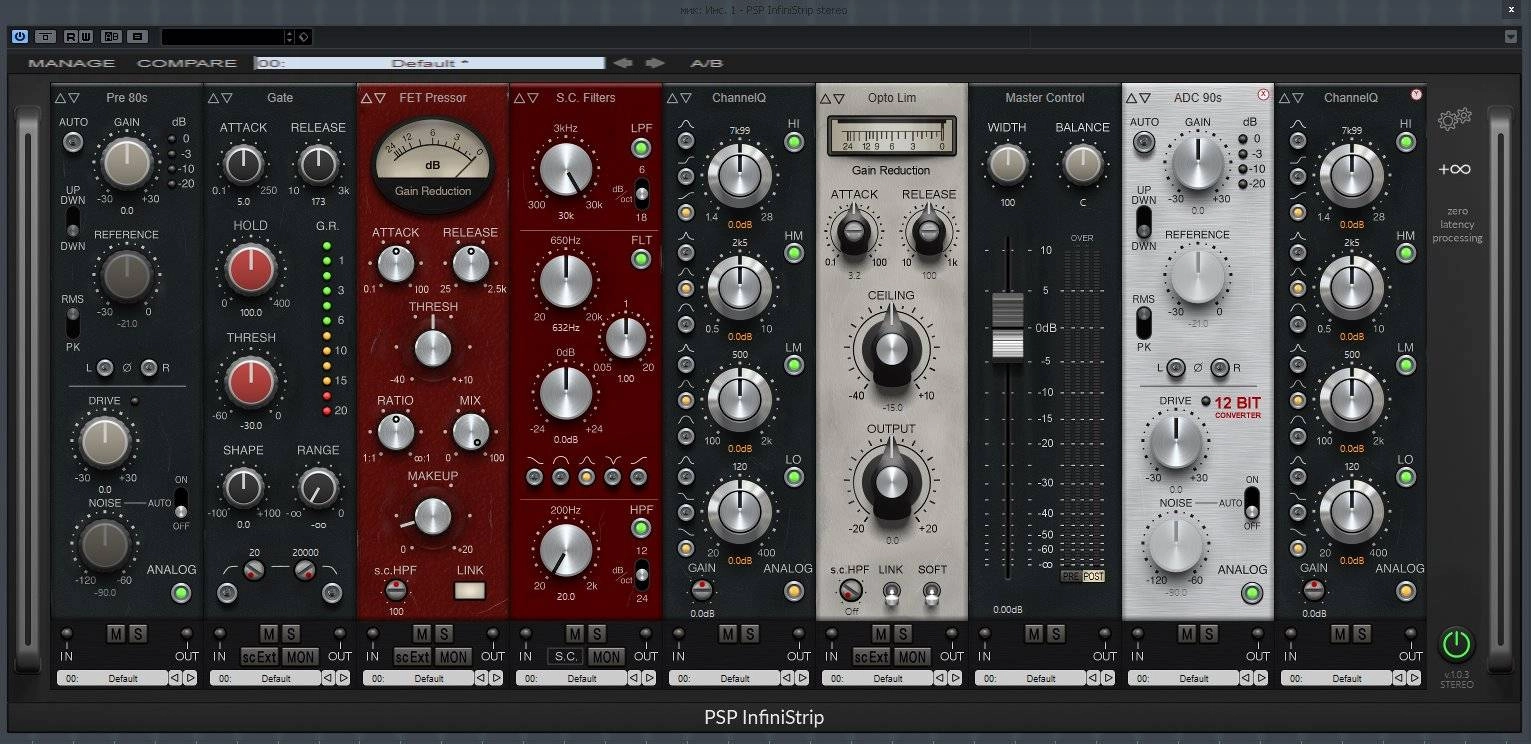Open the ADC 90s slot preset selector
Screen dimensions: 1531x744
(1183, 678)
